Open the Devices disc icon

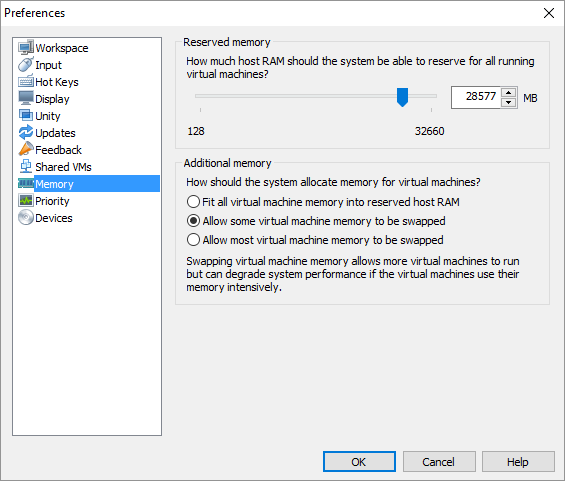point(26,217)
